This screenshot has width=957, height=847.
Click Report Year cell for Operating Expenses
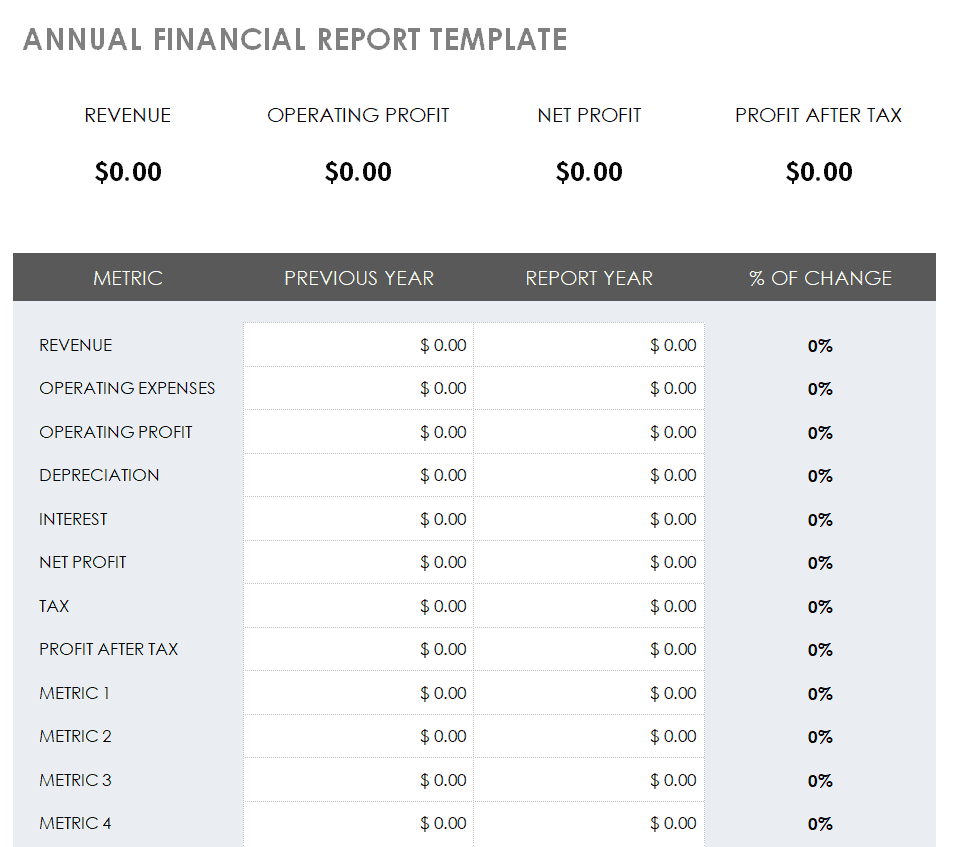pos(589,388)
